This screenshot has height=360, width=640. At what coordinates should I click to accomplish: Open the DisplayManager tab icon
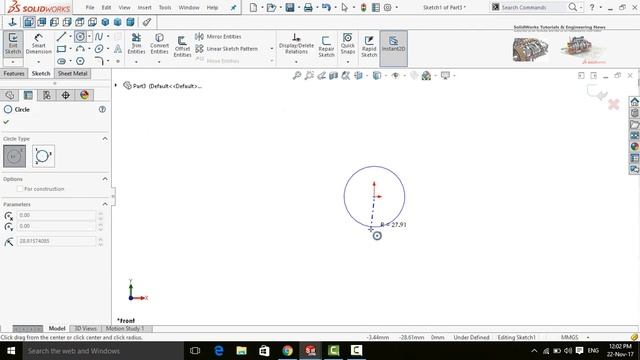[84, 95]
